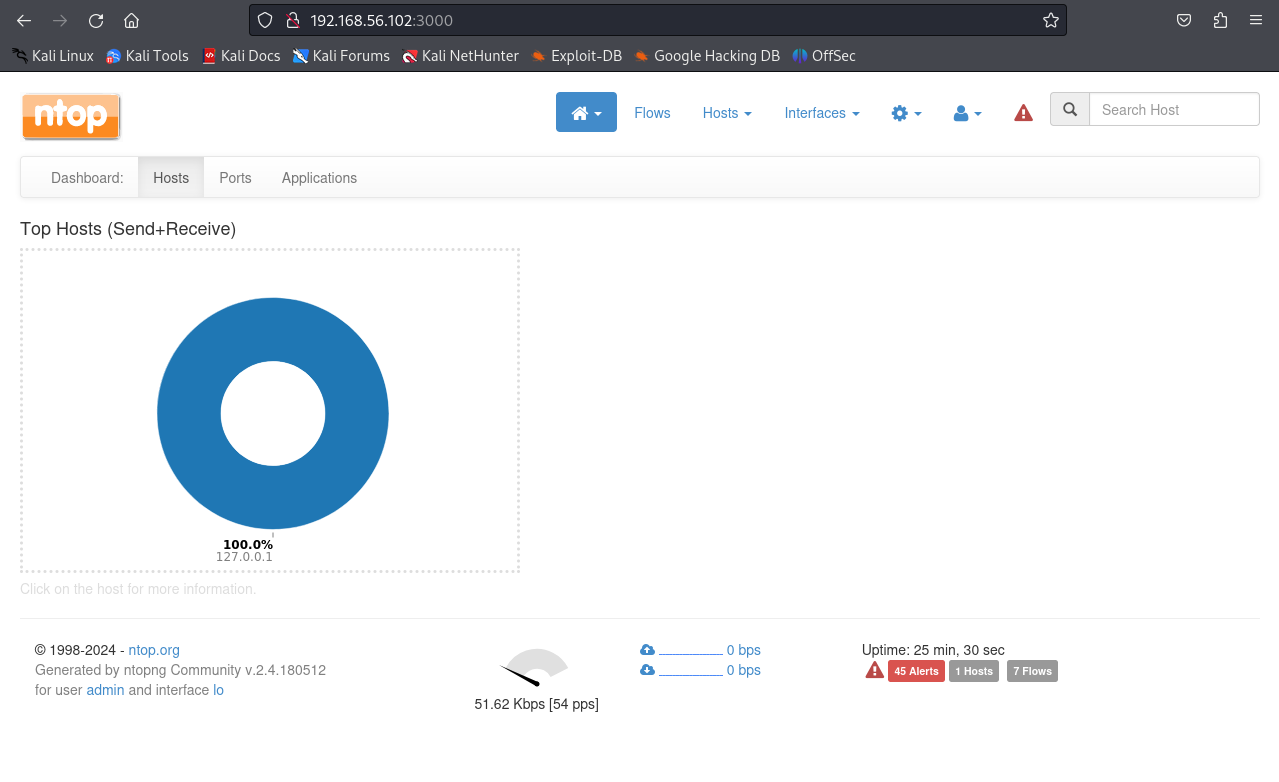
Task: Click the red alert triangle in navbar
Action: pyautogui.click(x=1023, y=113)
